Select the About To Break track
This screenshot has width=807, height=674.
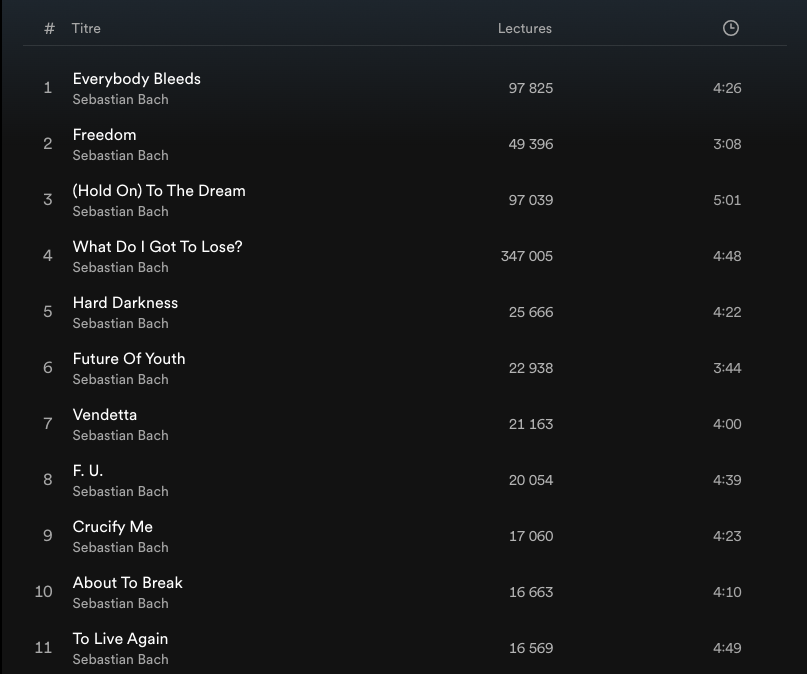click(128, 583)
